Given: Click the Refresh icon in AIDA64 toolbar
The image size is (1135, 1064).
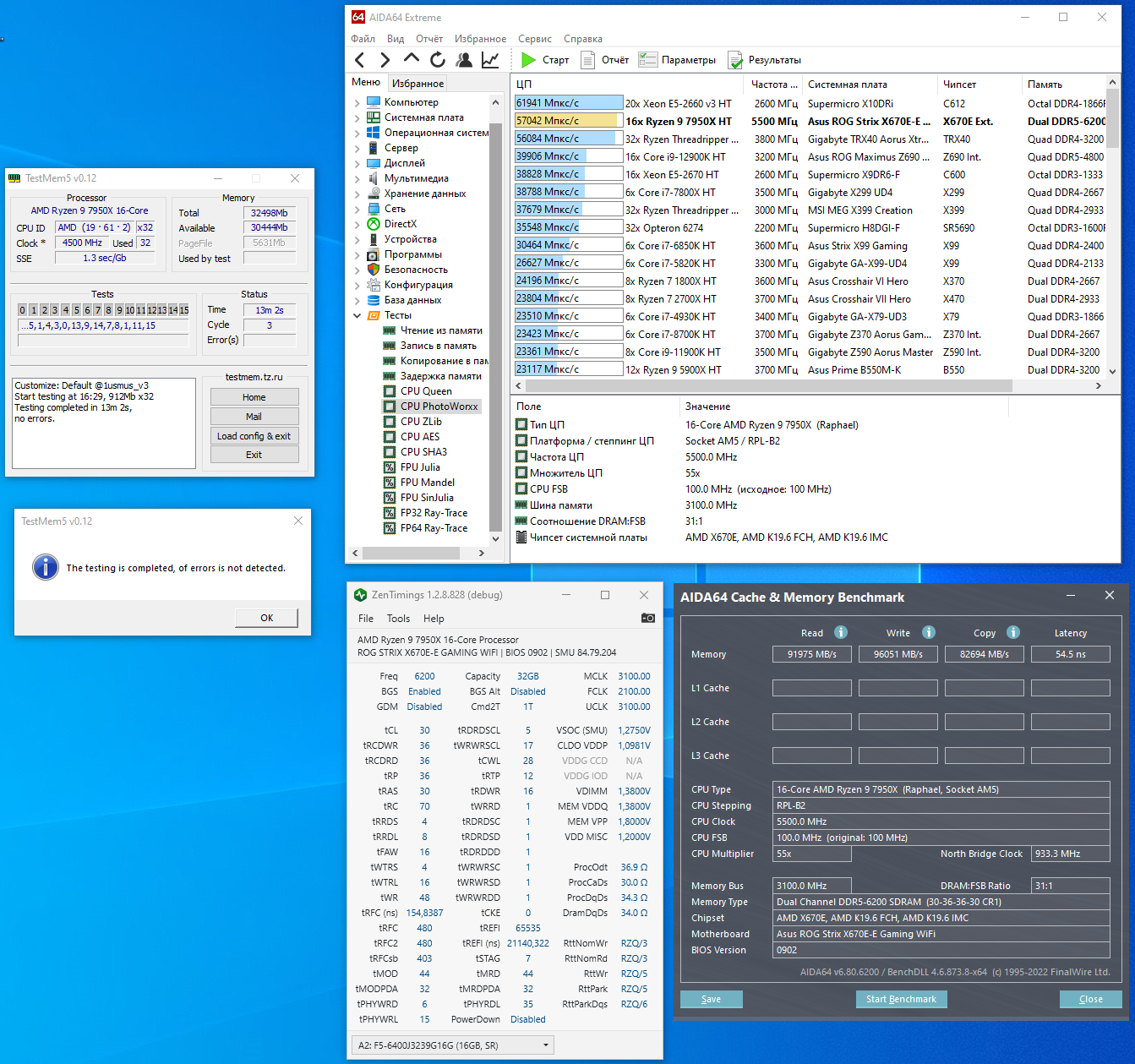Looking at the screenshot, I should coord(437,60).
